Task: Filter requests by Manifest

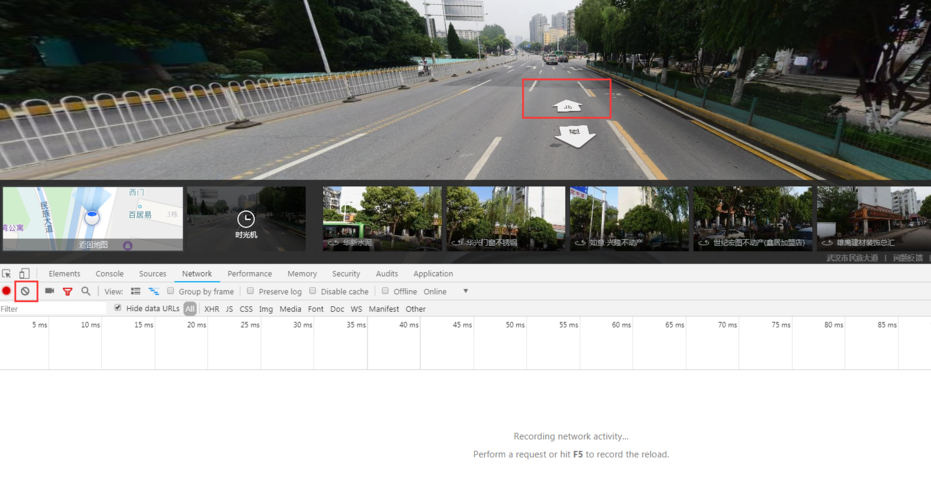Action: [x=384, y=309]
